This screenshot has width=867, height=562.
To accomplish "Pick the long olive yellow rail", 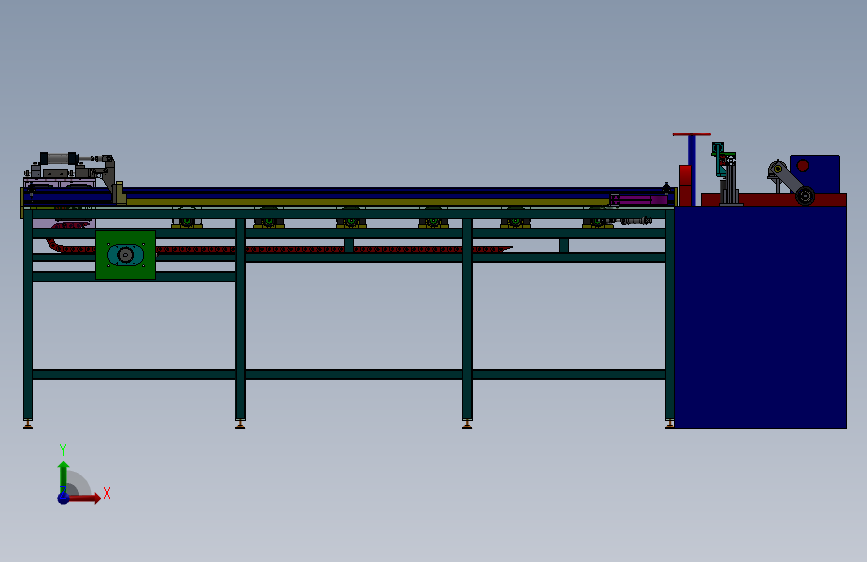I will click(368, 202).
